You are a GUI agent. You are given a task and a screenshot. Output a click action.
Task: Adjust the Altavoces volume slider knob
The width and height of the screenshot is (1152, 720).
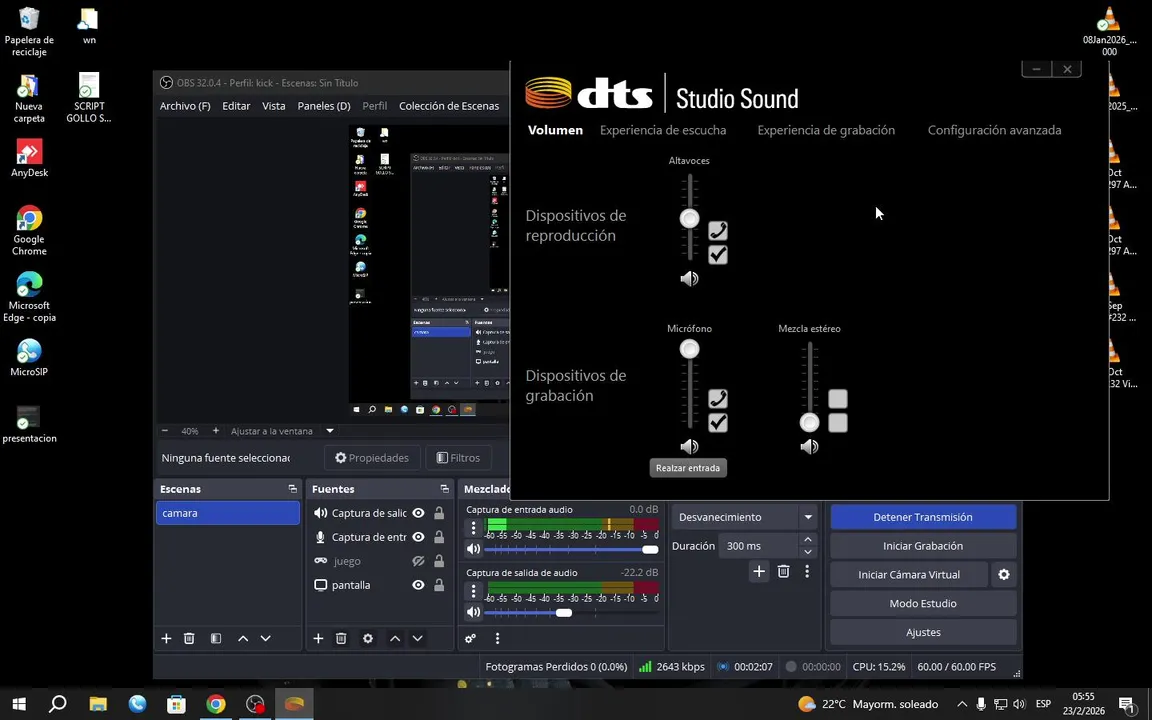[x=689, y=218]
